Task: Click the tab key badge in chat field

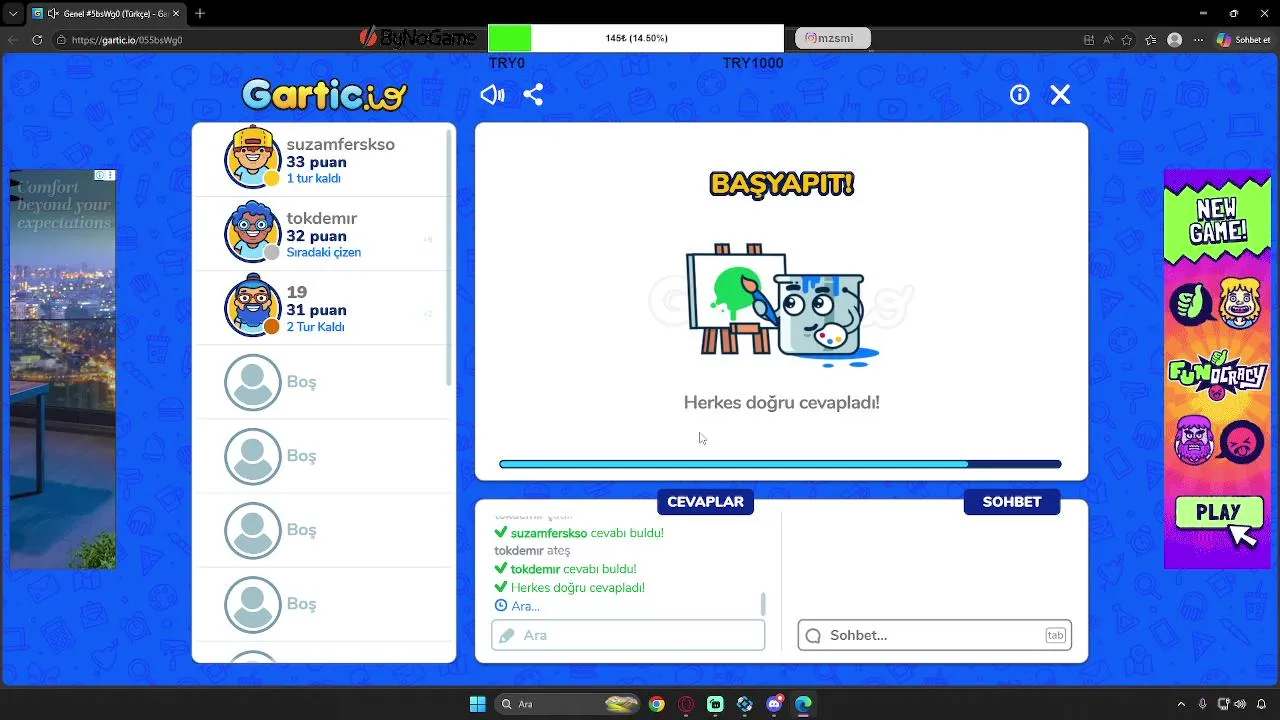Action: pos(1055,635)
